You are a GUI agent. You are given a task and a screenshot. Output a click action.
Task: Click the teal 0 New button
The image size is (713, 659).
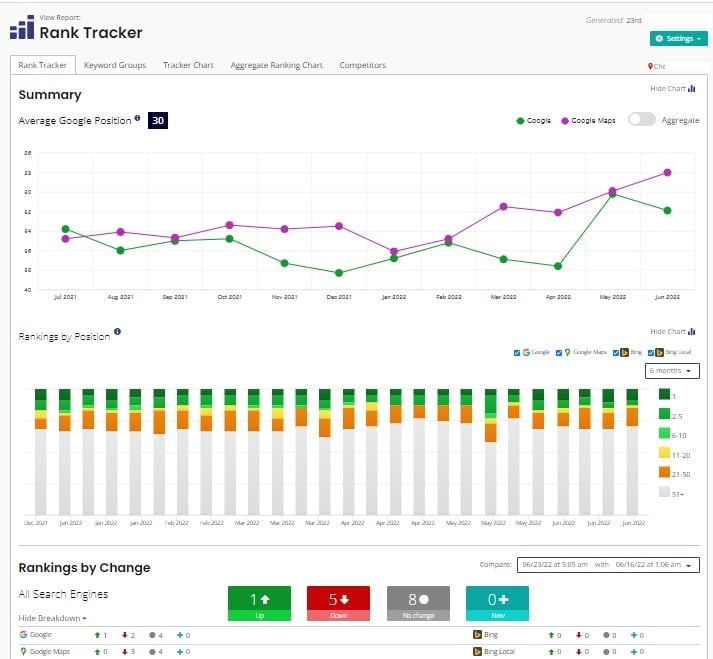[x=497, y=604]
